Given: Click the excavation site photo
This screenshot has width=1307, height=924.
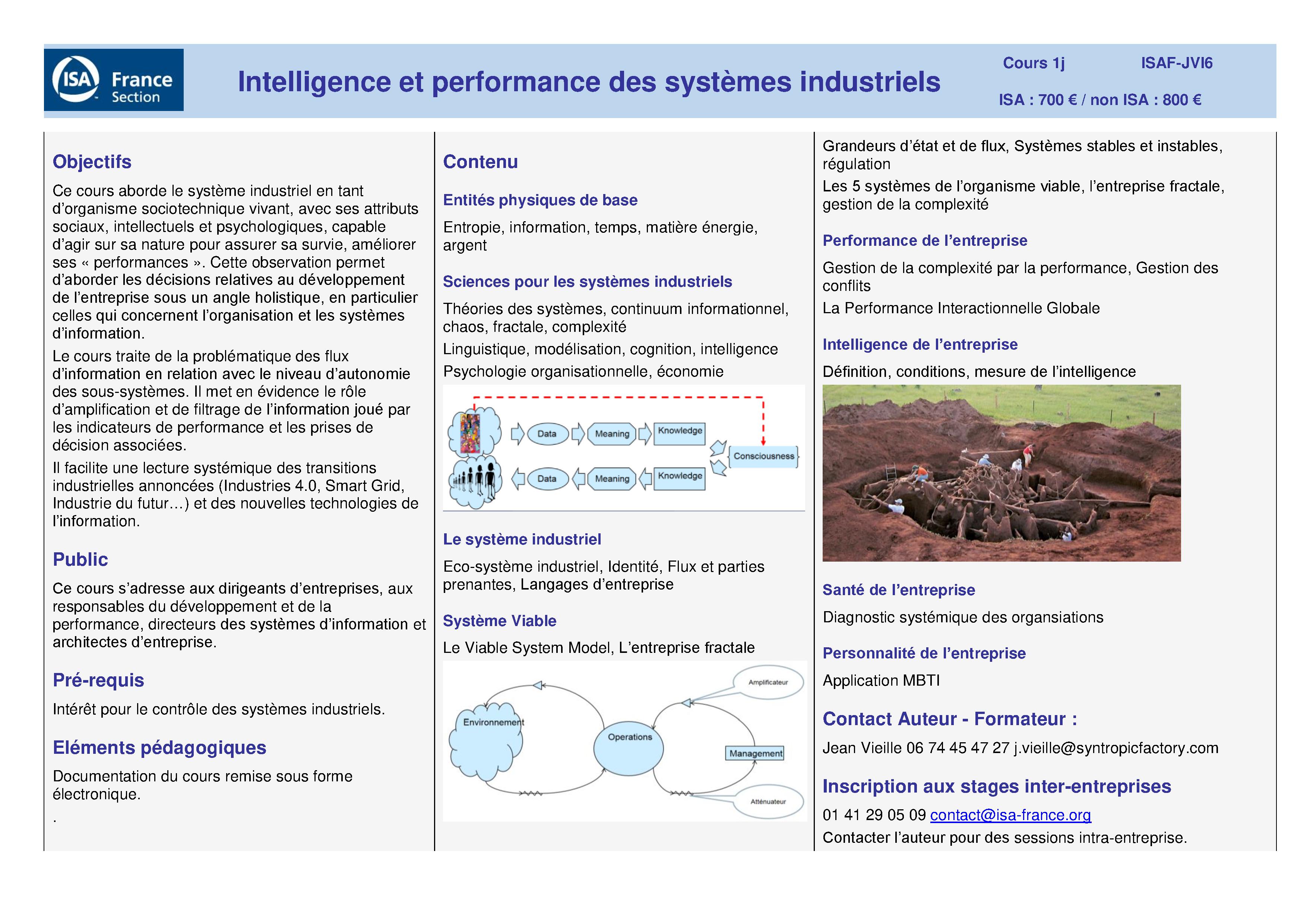Looking at the screenshot, I should pyautogui.click(x=1001, y=473).
